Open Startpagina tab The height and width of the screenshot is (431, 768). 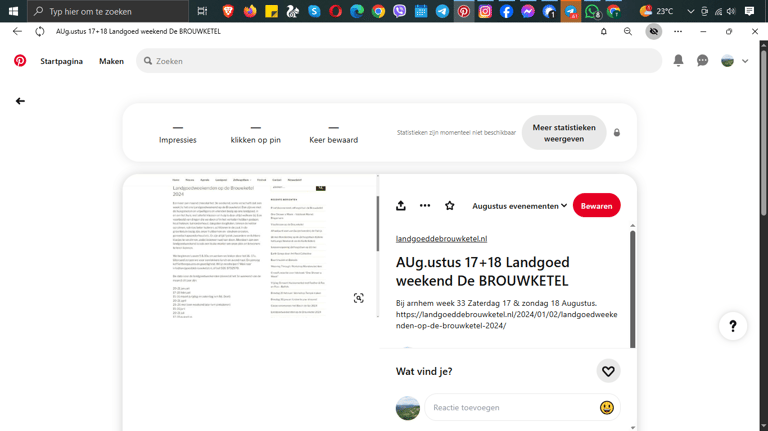pos(61,61)
